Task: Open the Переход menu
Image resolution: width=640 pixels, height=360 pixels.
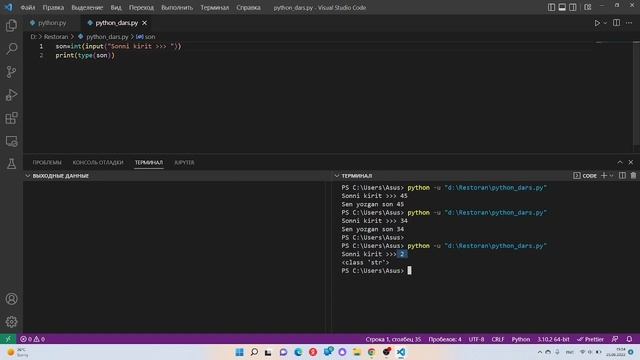Action: (x=141, y=7)
